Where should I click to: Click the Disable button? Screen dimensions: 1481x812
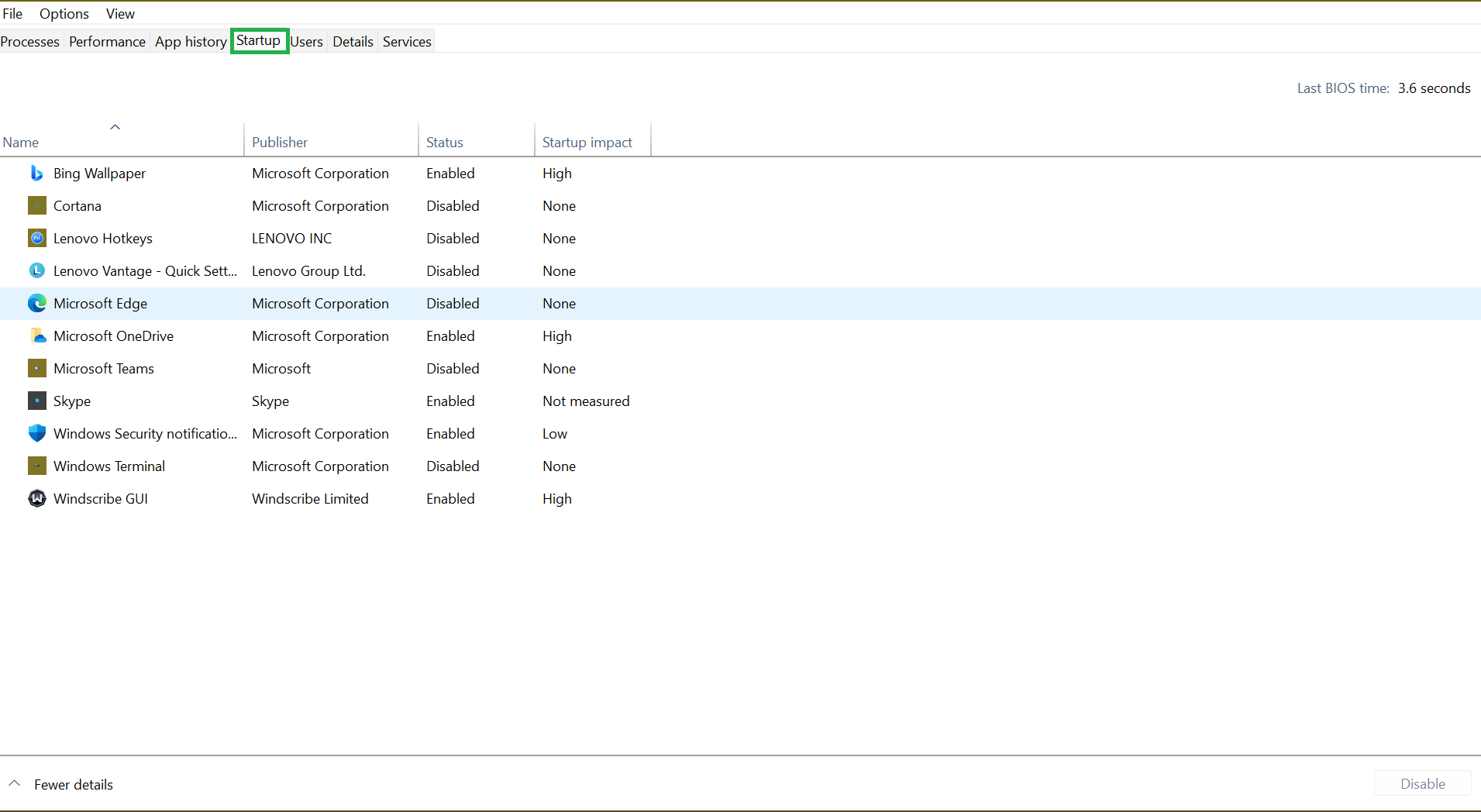(x=1422, y=783)
